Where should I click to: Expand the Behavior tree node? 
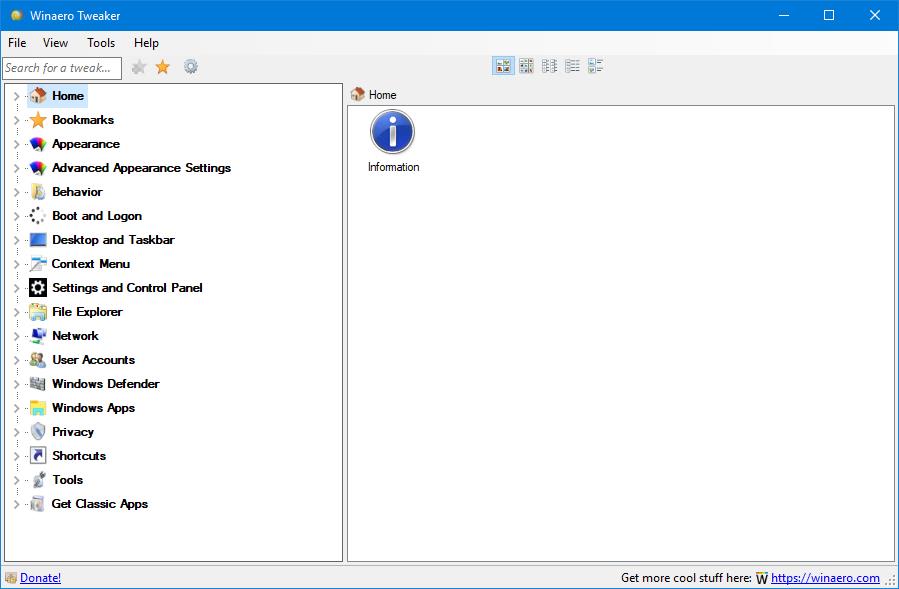(17, 192)
